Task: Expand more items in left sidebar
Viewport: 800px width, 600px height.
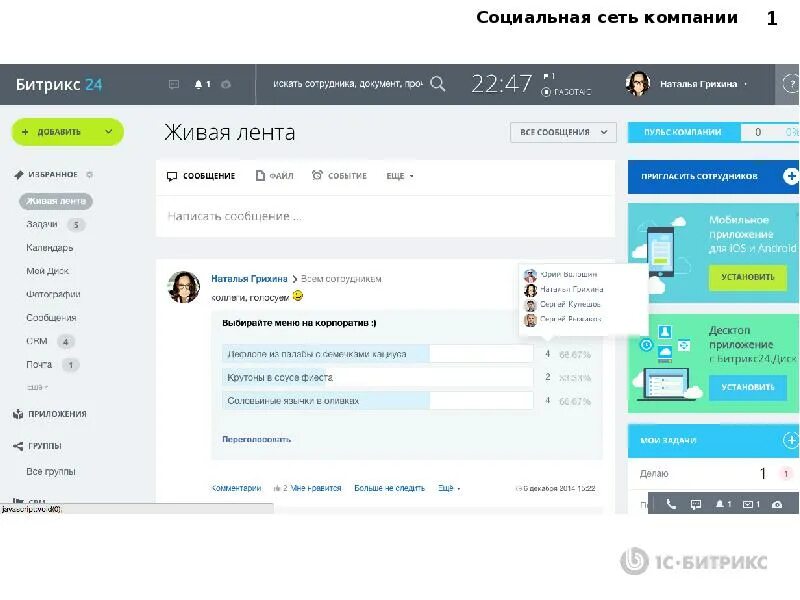Action: tap(37, 387)
